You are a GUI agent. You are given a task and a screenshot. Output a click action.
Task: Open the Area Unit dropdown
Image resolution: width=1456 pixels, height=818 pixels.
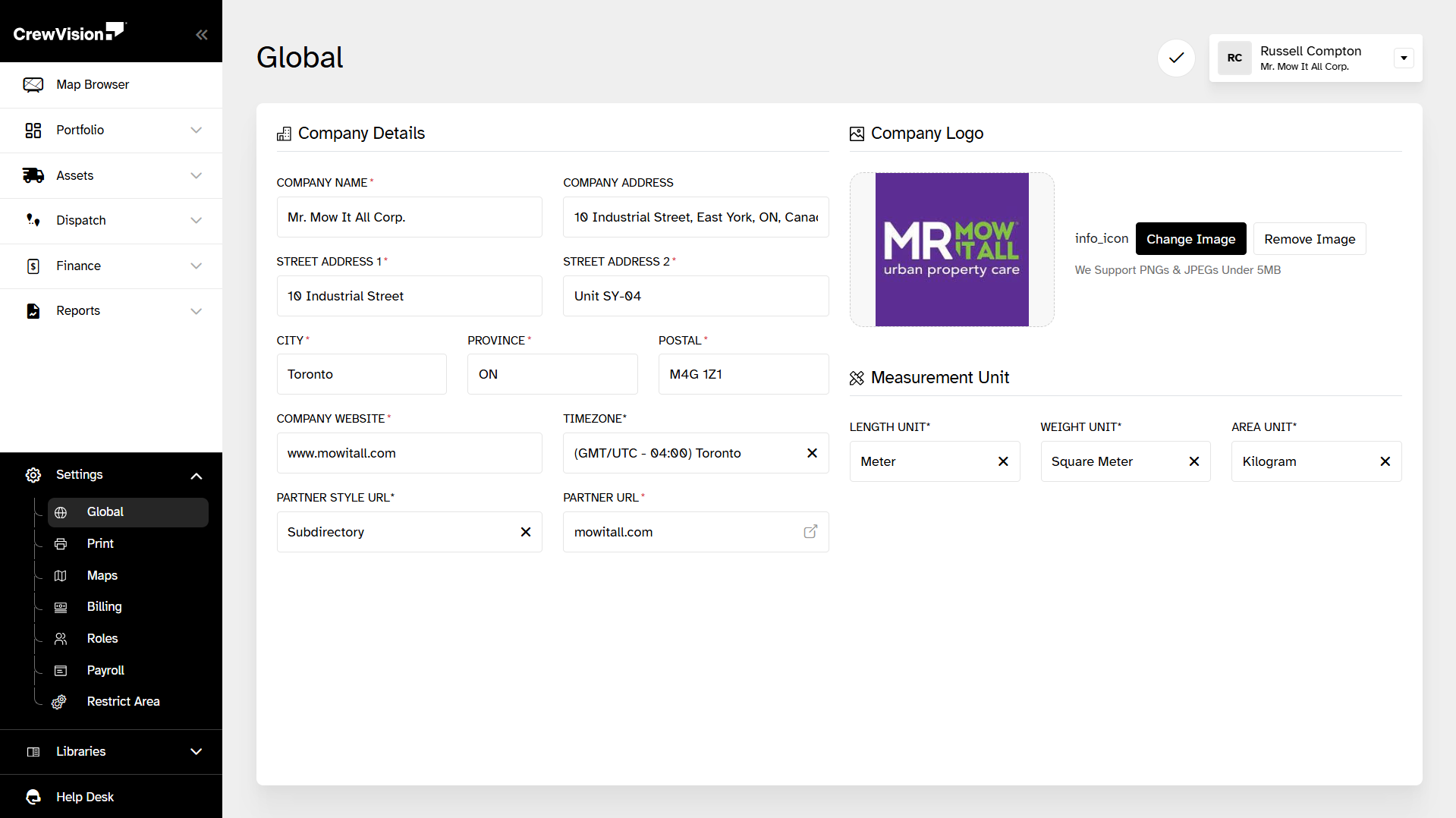[x=1316, y=461]
